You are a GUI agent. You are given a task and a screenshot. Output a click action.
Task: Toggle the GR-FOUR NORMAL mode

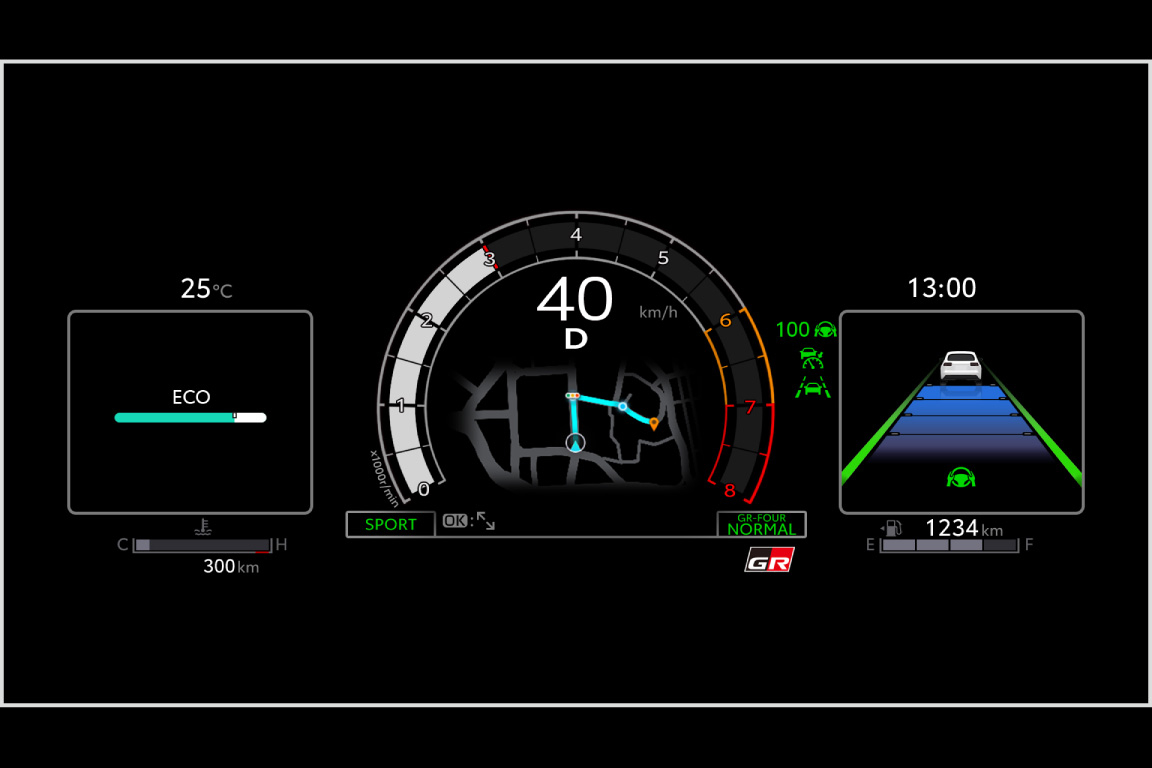762,524
